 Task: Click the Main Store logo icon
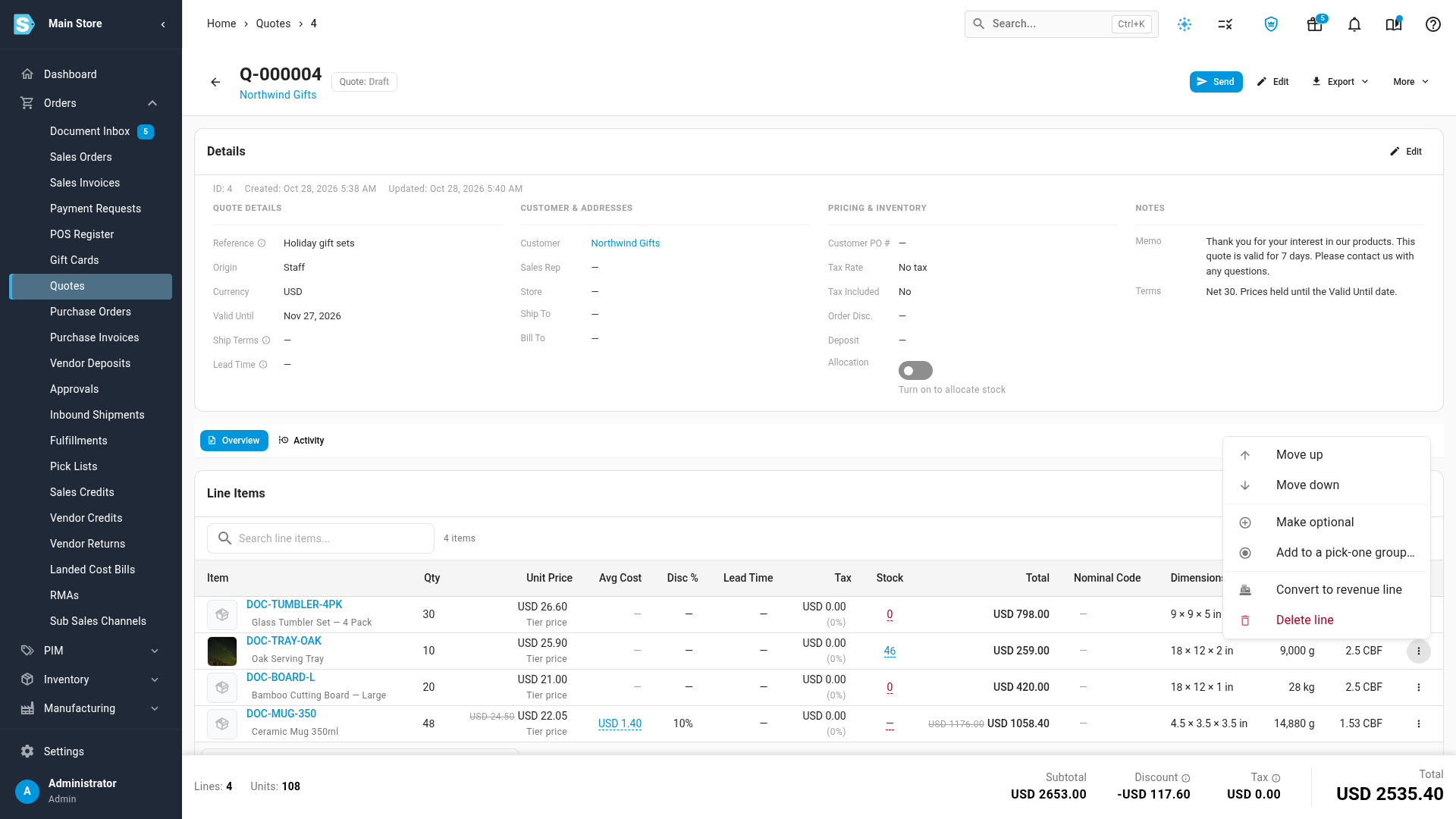point(24,24)
